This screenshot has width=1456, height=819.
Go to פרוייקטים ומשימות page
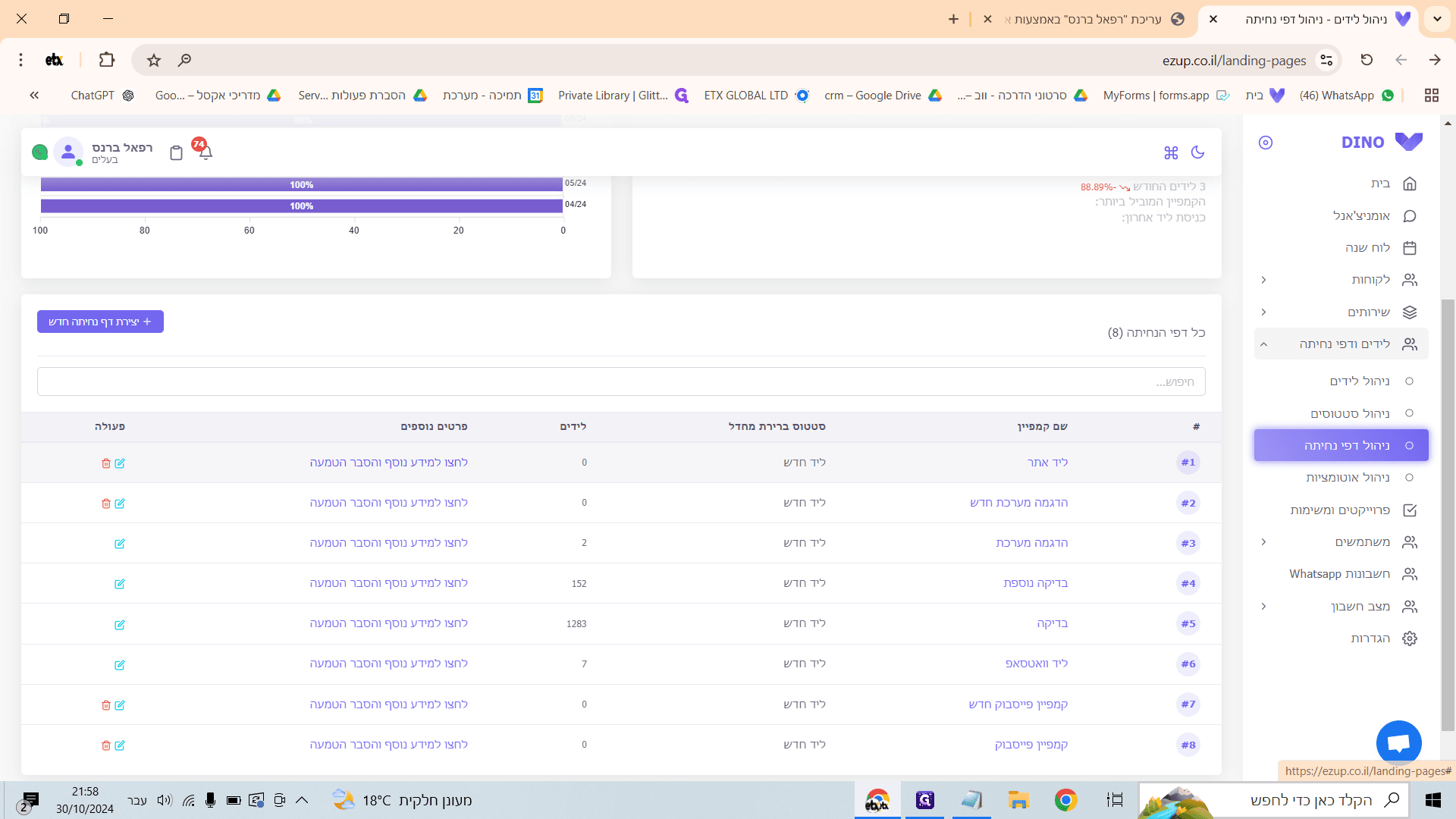1341,510
